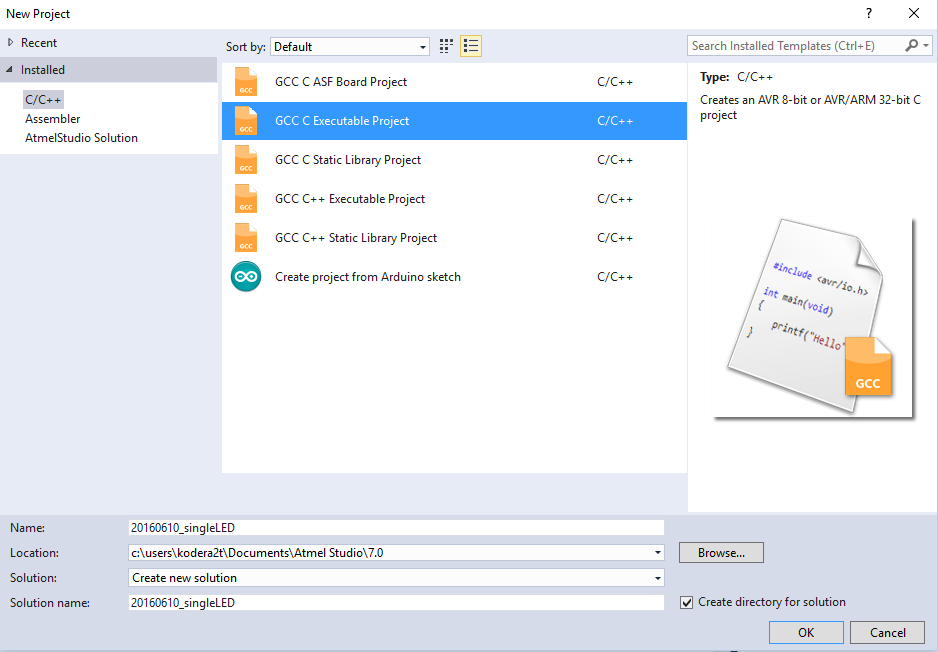Click the Browse button
Screen dimensions: 938x652
[721, 553]
